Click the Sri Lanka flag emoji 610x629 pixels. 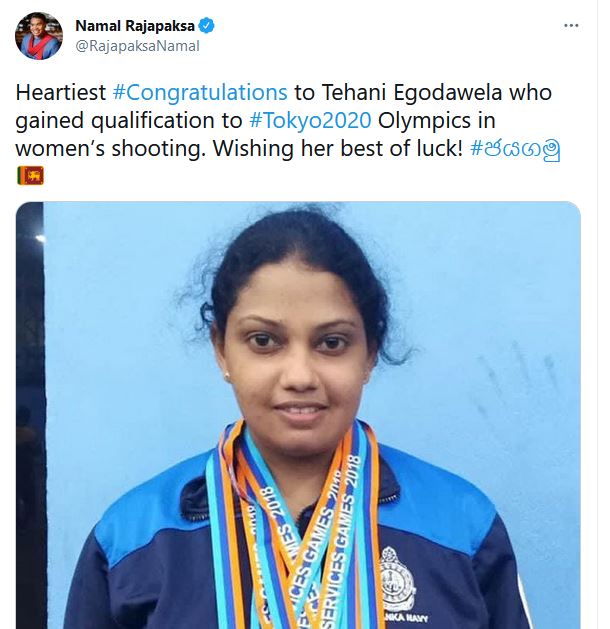tap(30, 175)
